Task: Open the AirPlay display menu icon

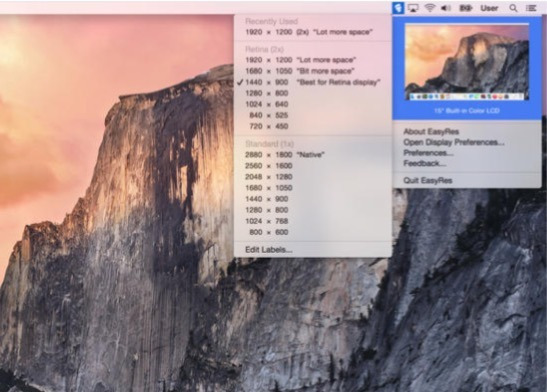Action: [413, 8]
